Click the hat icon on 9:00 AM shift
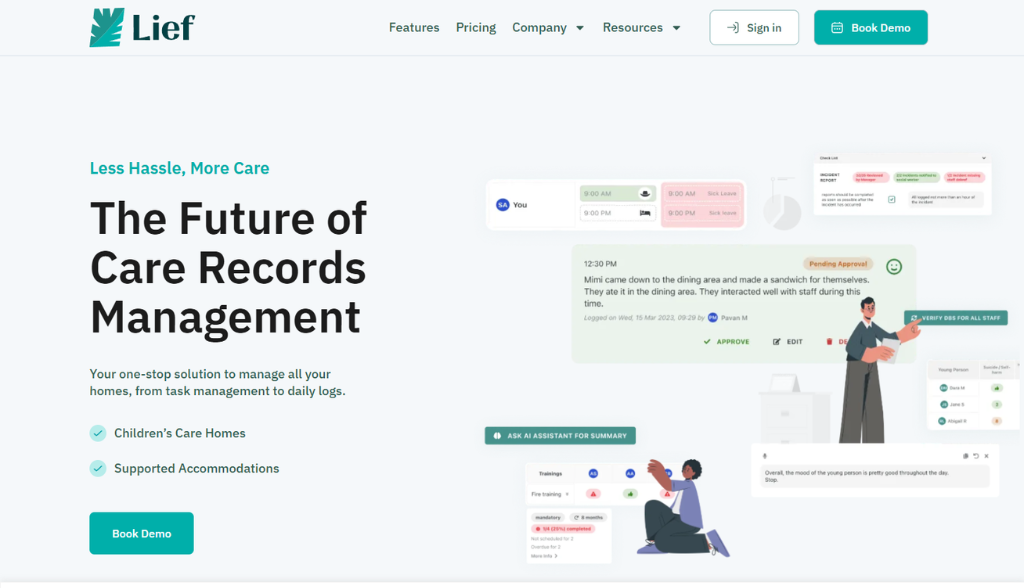Image resolution: width=1024 pixels, height=588 pixels. click(645, 193)
